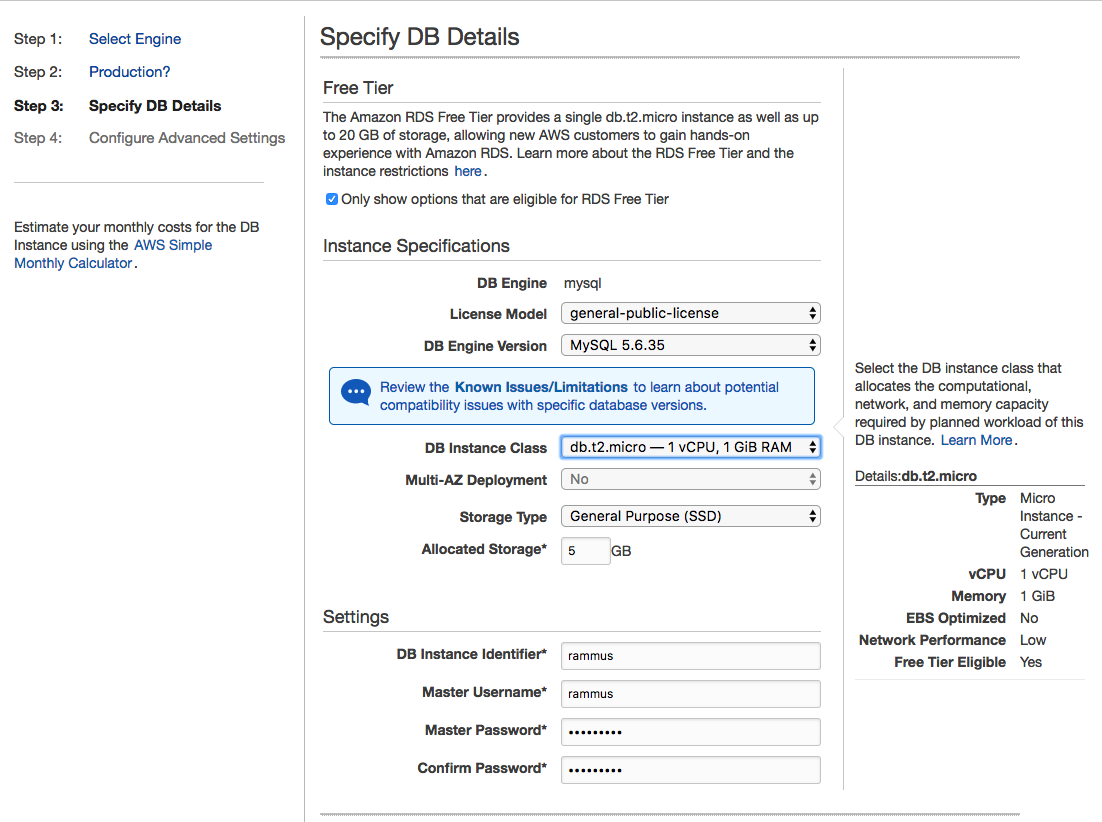1102x822 pixels.
Task: Open the License Model dropdown
Action: [690, 313]
